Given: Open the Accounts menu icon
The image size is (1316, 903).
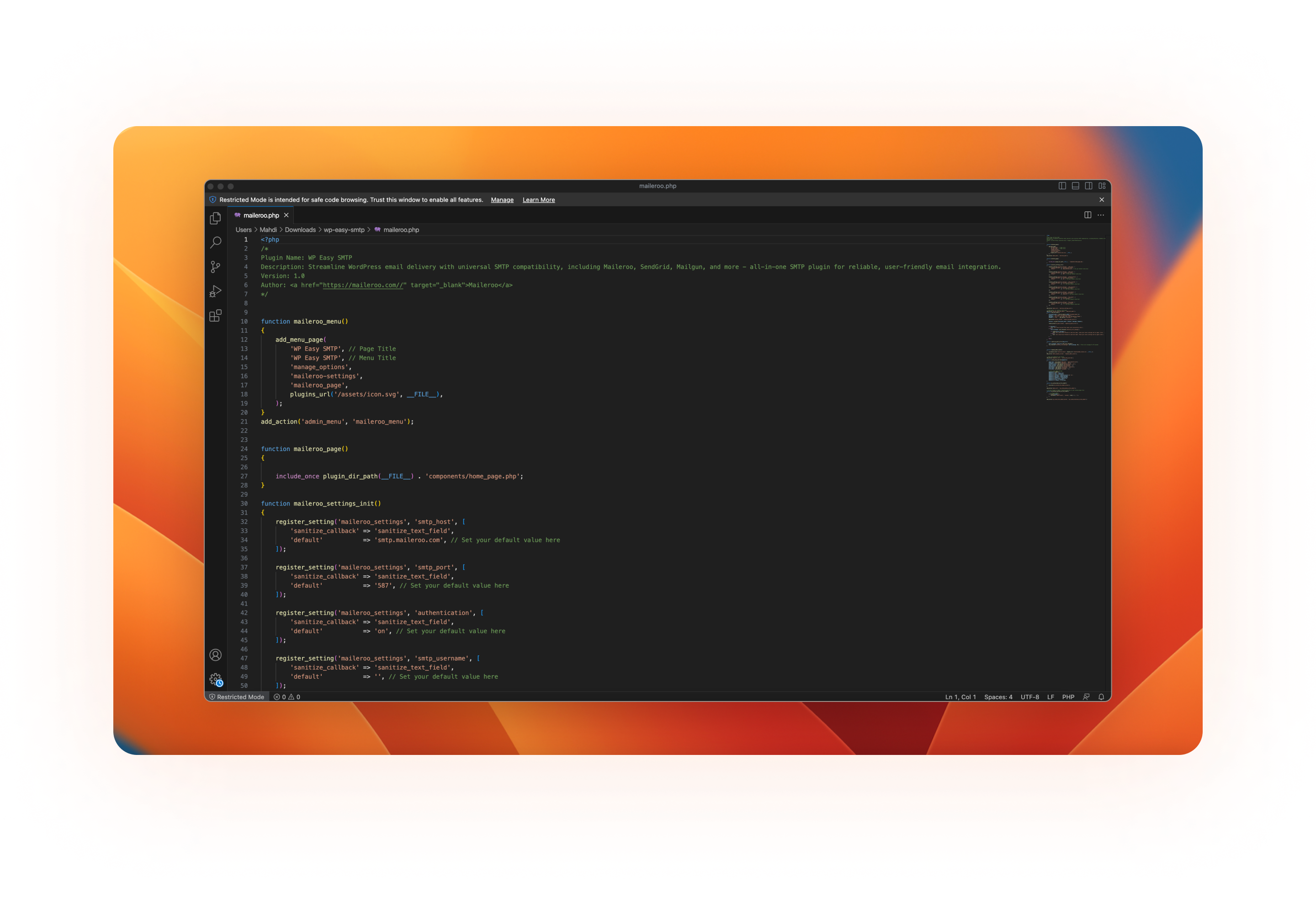Looking at the screenshot, I should 215,655.
